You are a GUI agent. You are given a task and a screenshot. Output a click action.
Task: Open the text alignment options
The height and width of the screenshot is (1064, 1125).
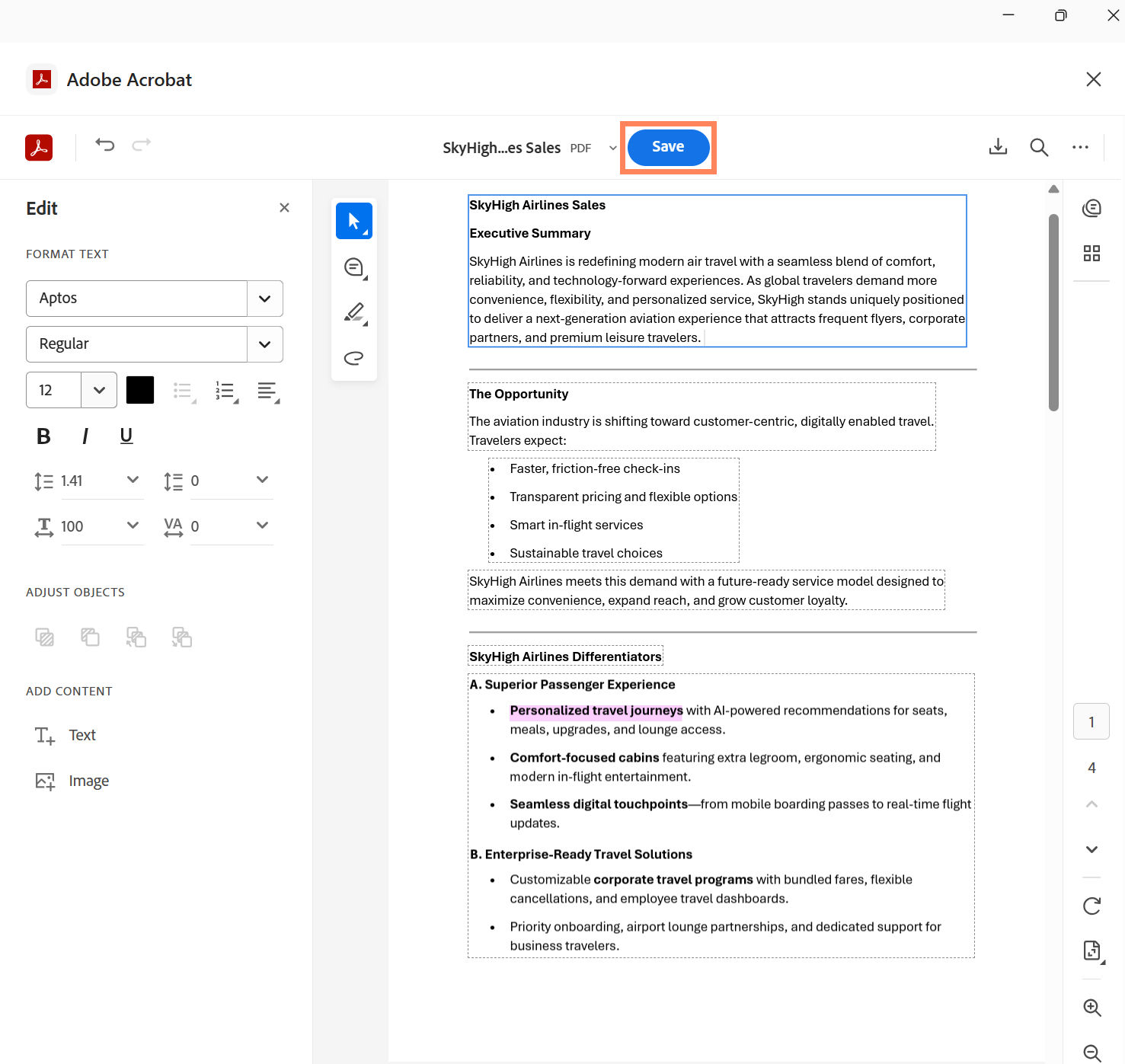(x=268, y=391)
